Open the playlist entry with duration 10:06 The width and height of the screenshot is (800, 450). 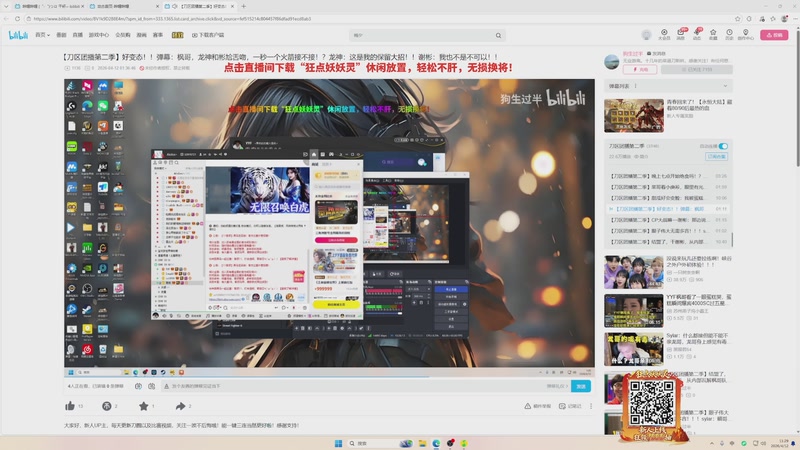pos(668,198)
